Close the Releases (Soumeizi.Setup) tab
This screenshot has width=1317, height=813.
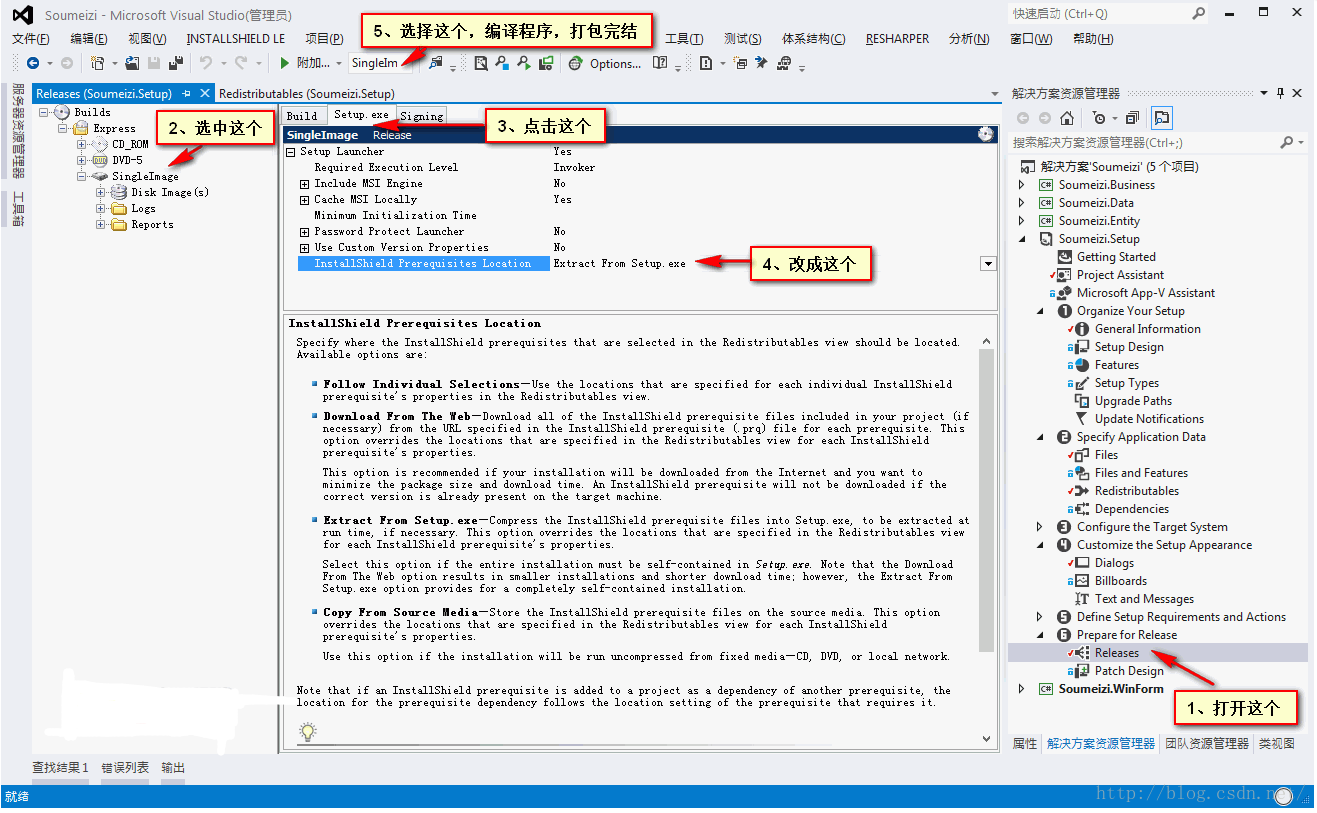click(x=205, y=93)
